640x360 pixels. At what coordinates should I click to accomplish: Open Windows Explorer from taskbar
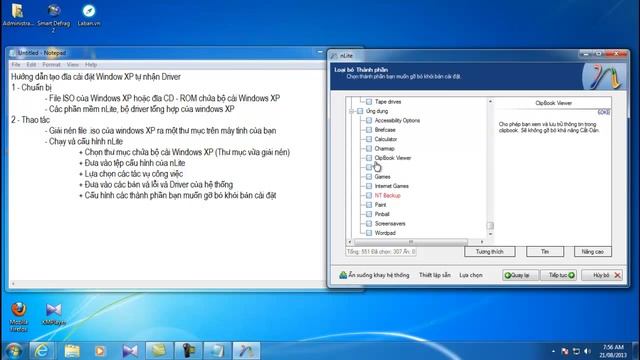click(72, 351)
